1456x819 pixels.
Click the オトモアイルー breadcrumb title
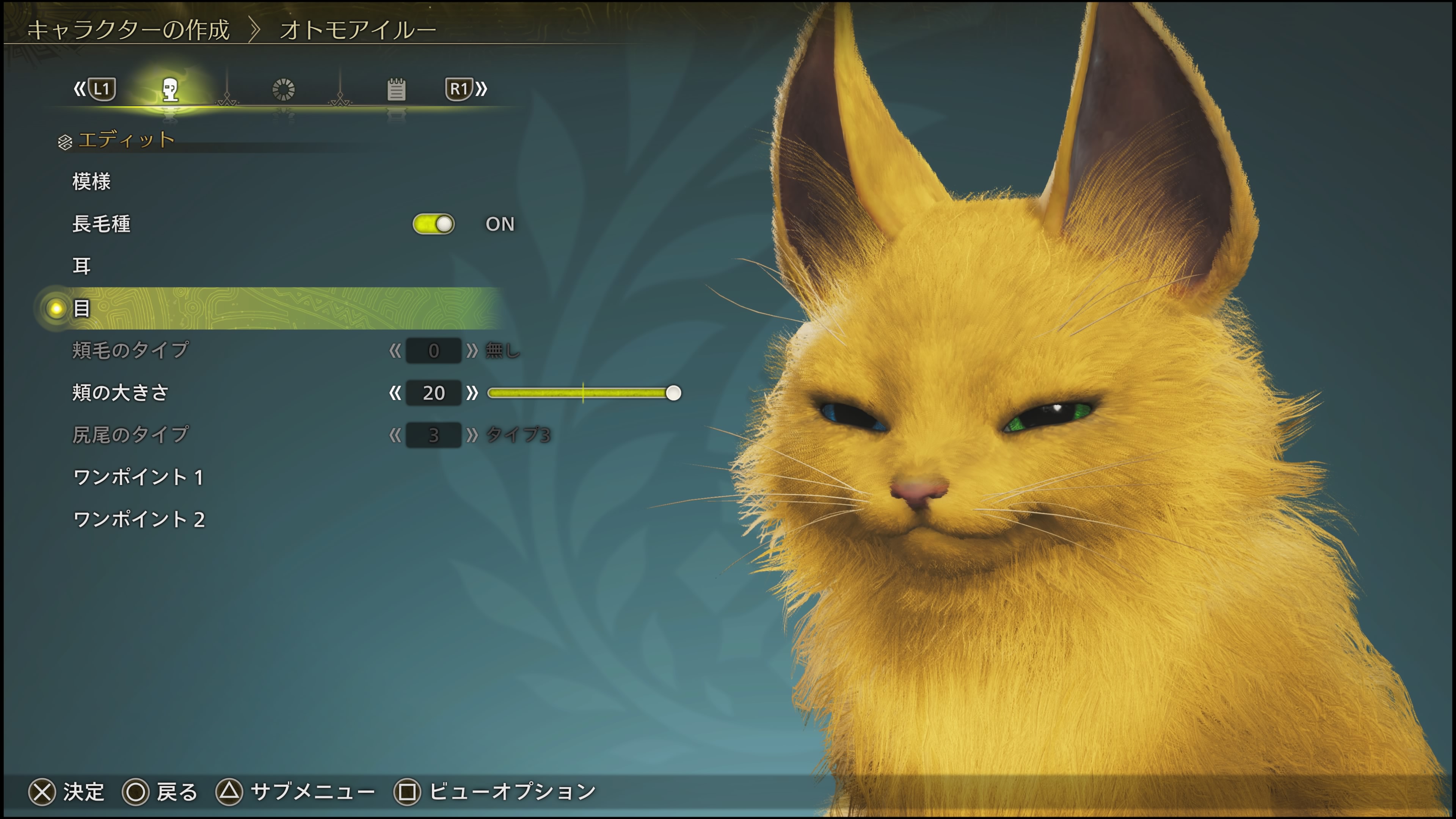pos(358,30)
